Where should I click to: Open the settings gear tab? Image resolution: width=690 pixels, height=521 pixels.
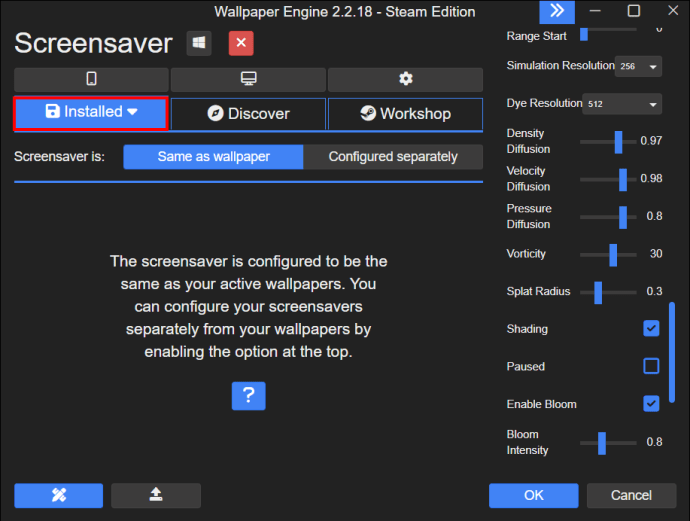[405, 79]
